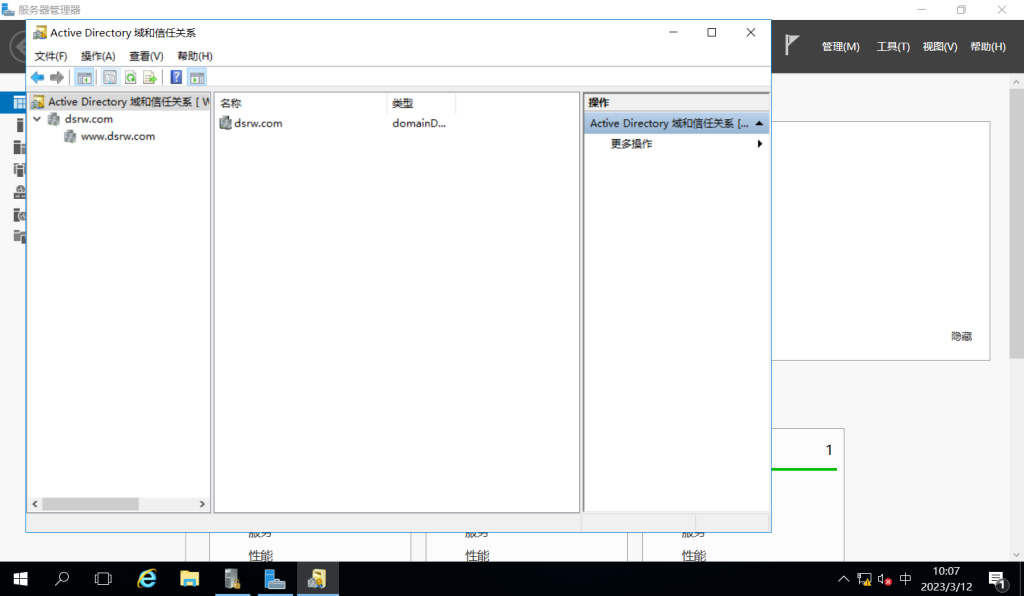The width and height of the screenshot is (1024, 596).
Task: Select the AD DS icon in Server Manager sidebar
Action: (19, 170)
